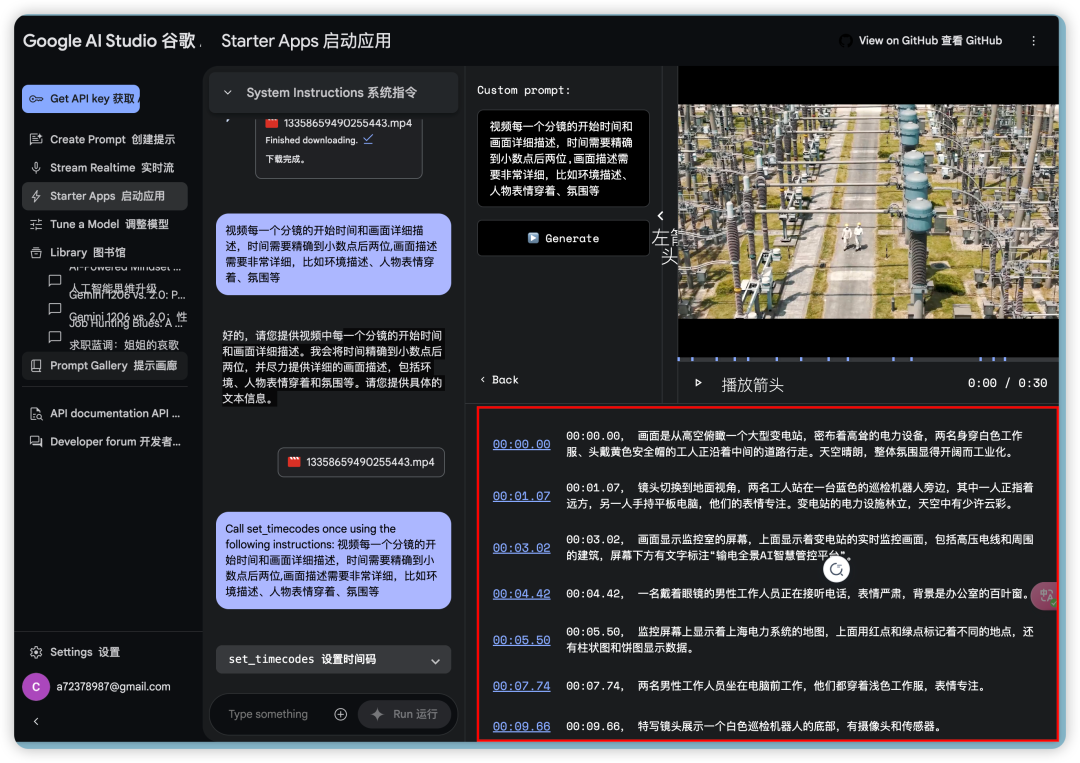Screen dimensions: 1080x763
Task: Open API documentation link
Action: tap(105, 413)
